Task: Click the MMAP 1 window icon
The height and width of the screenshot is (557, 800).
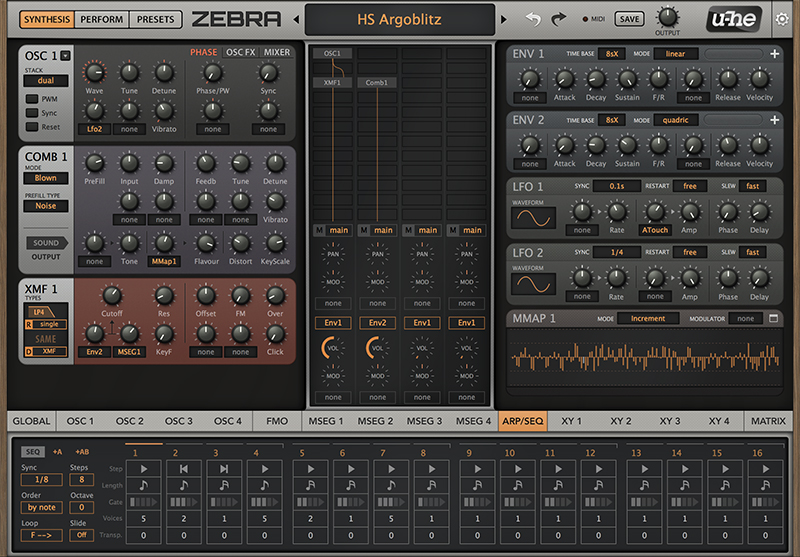Action: coord(773,319)
